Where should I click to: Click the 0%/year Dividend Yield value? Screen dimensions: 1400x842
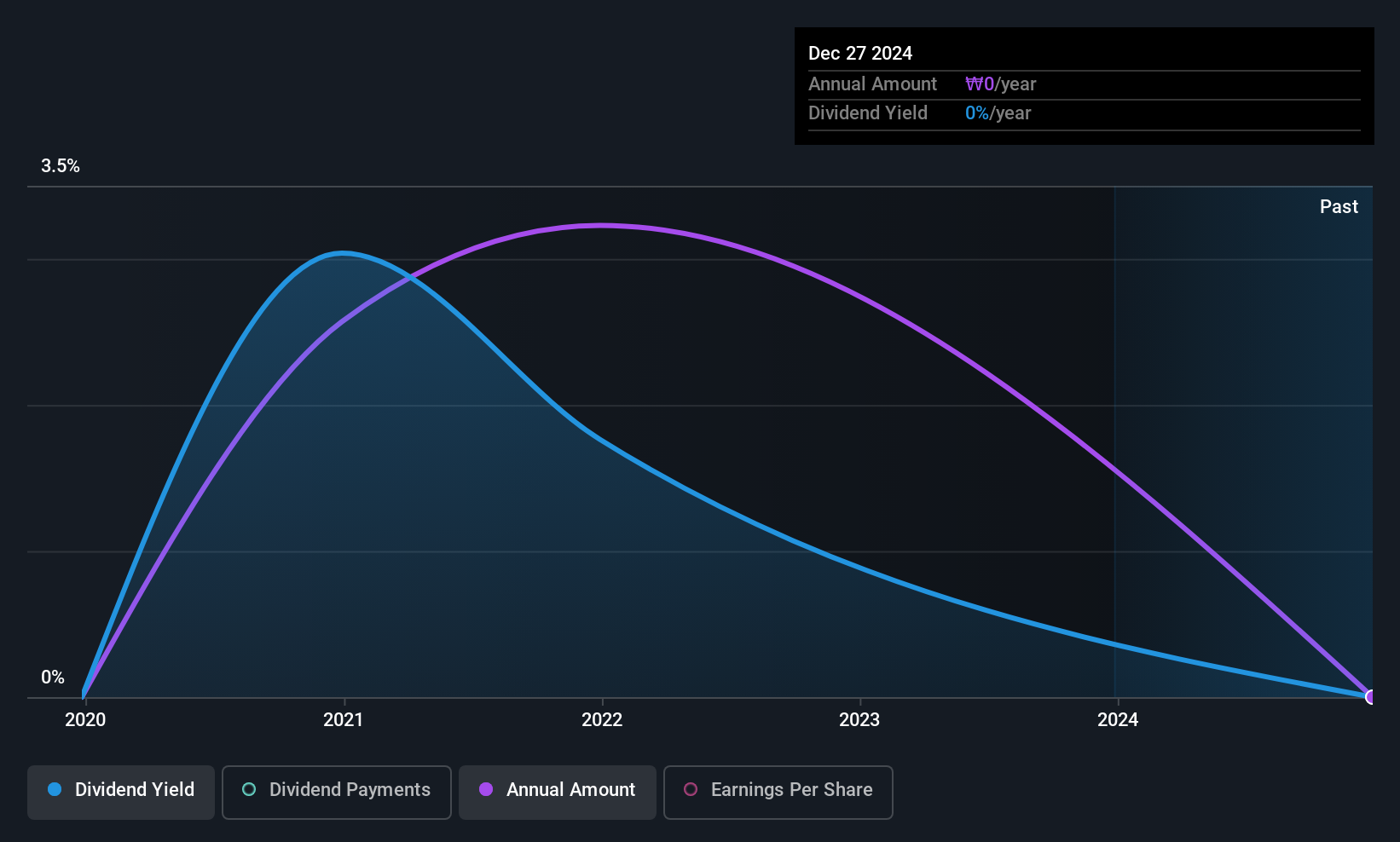coord(998,113)
